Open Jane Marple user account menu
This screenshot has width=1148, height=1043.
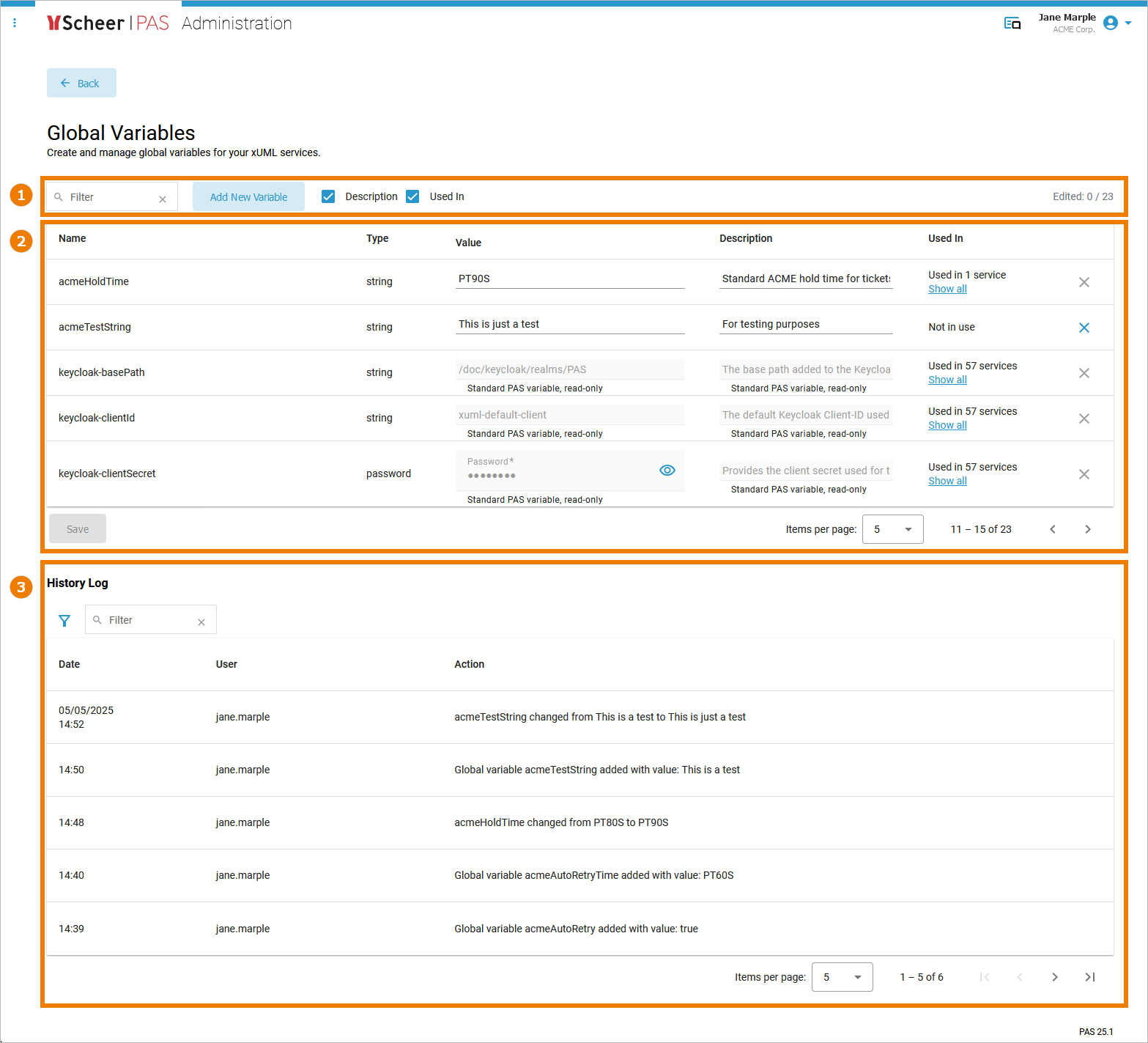click(1116, 23)
